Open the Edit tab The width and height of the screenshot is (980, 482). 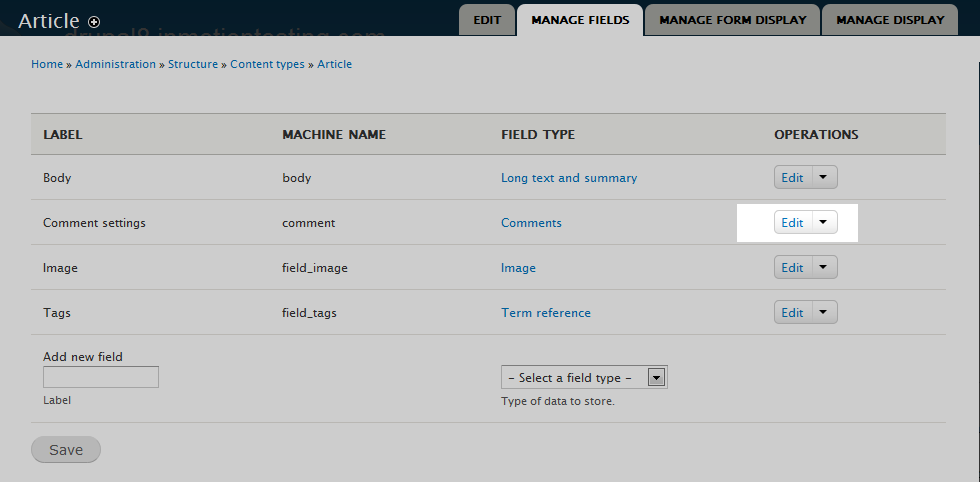click(487, 19)
